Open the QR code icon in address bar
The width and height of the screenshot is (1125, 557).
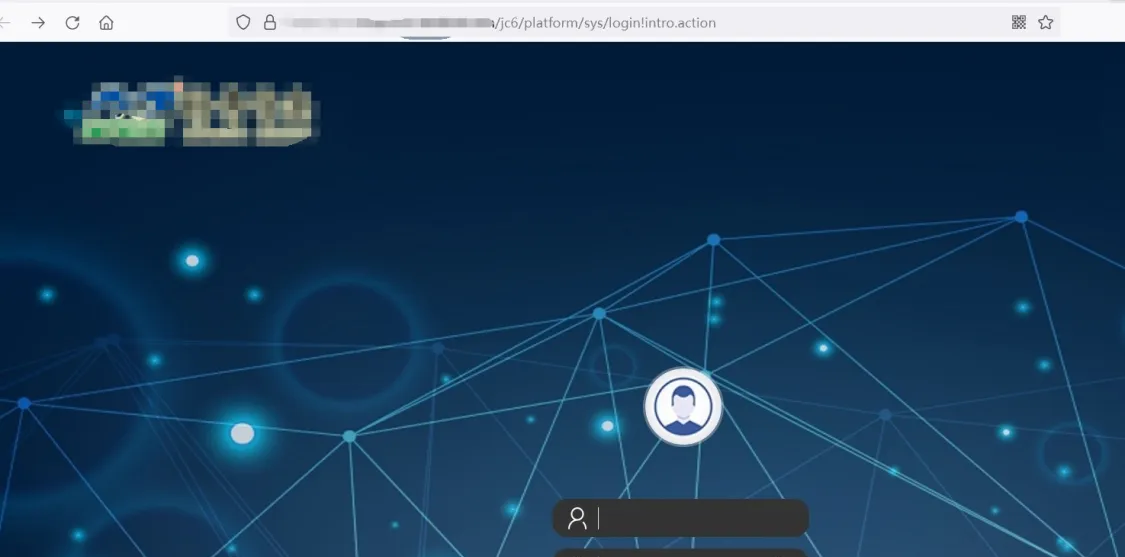tap(1019, 22)
